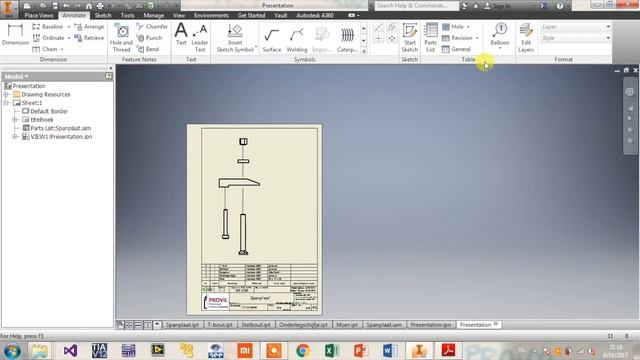Open Excel from the taskbar
Viewport: 640px width, 360px height.
[x=331, y=351]
